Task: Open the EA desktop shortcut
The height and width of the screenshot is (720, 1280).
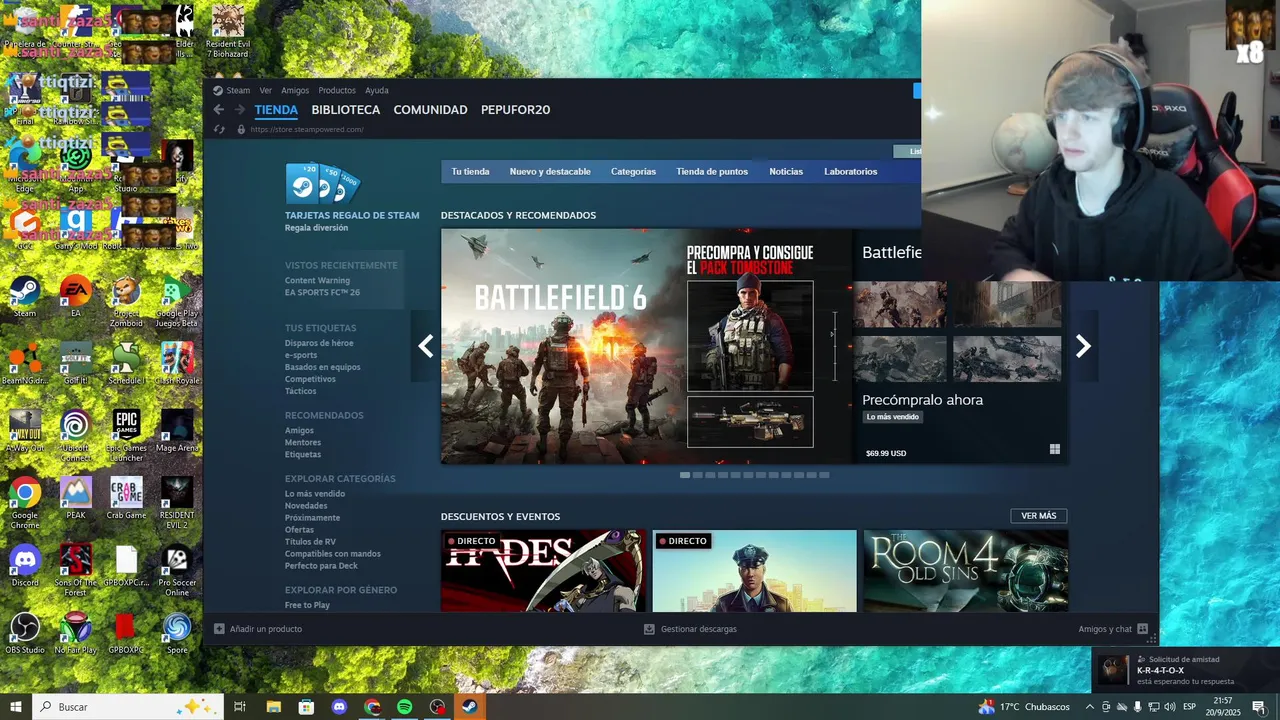Action: [75, 296]
